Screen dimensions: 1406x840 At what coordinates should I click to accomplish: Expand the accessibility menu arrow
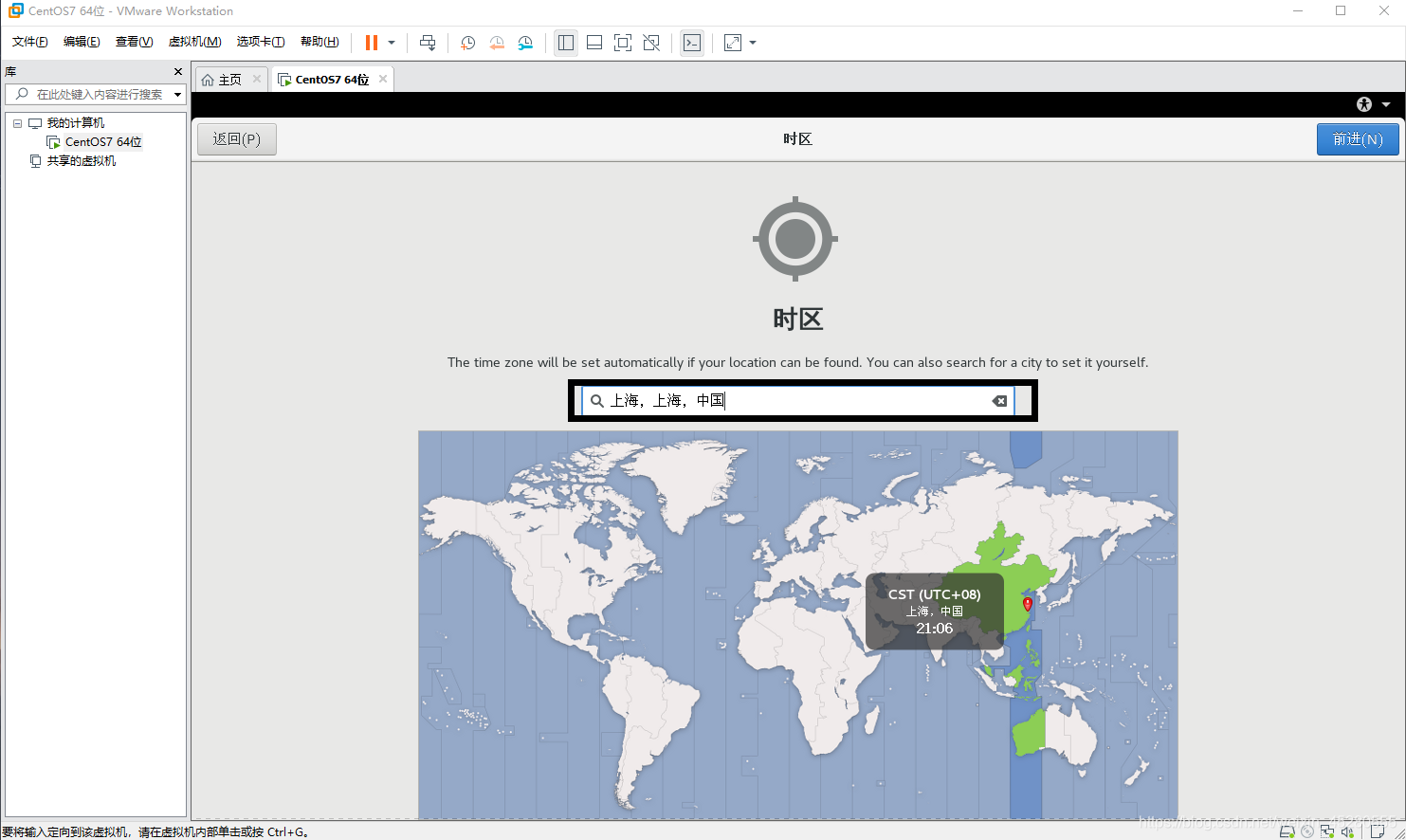[1386, 104]
